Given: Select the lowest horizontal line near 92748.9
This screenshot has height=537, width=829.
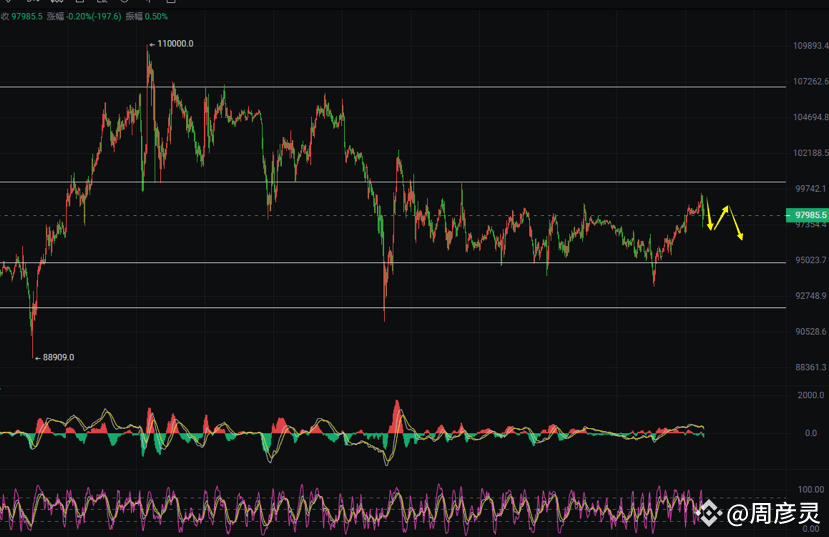Looking at the screenshot, I should (393, 307).
